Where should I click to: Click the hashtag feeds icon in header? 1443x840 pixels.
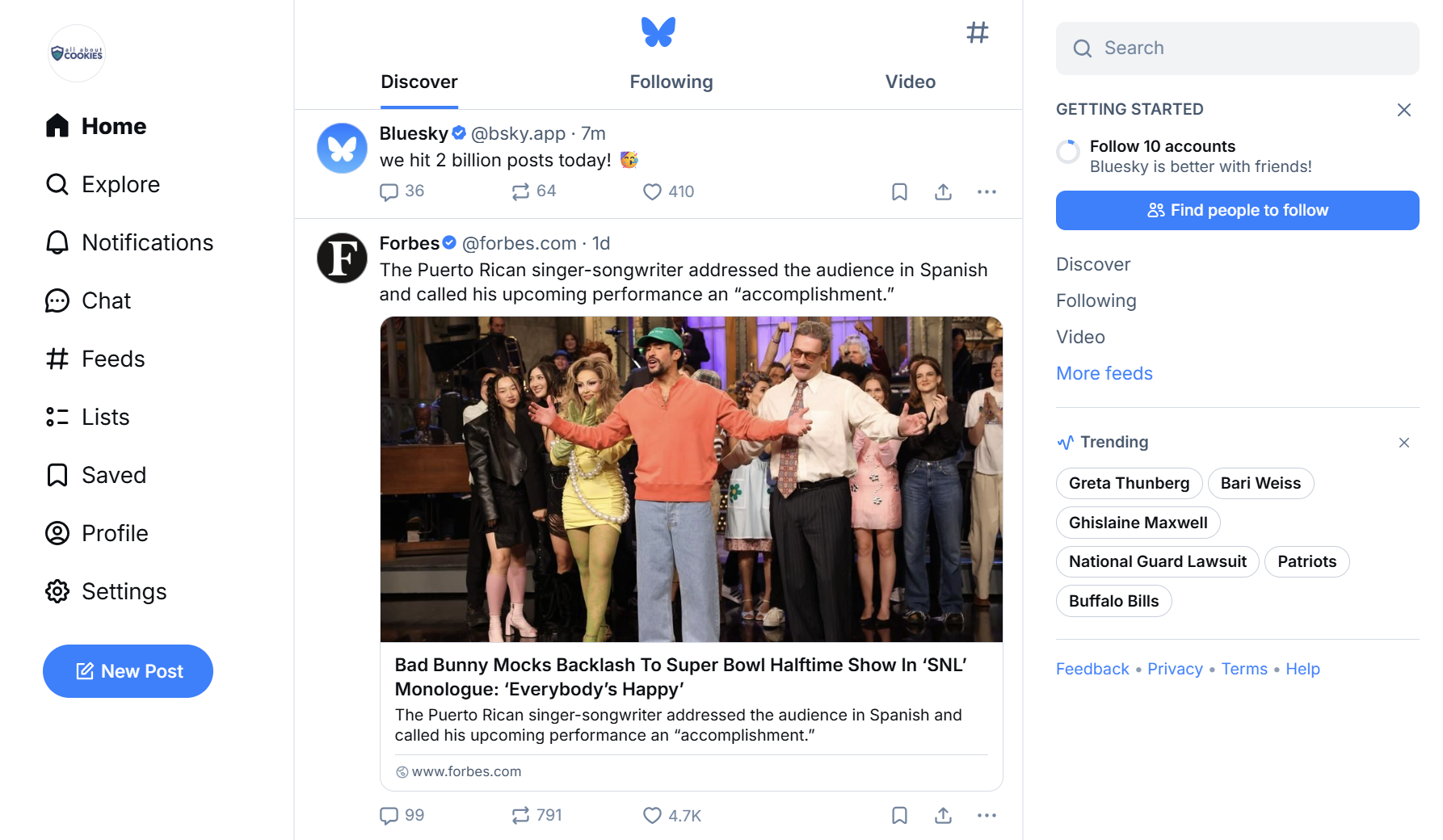(977, 32)
